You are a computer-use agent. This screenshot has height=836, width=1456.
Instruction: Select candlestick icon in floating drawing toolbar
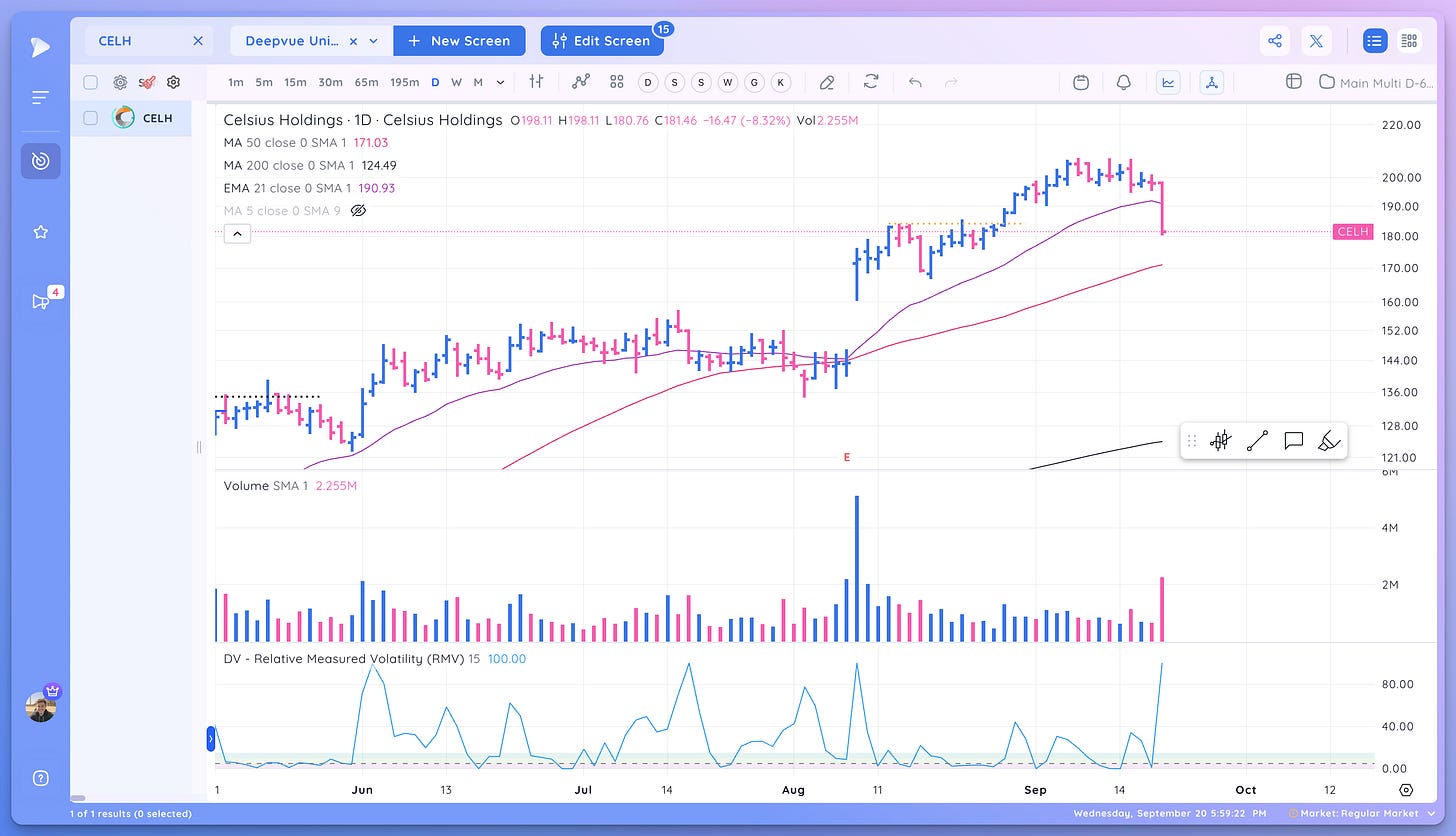1219,441
